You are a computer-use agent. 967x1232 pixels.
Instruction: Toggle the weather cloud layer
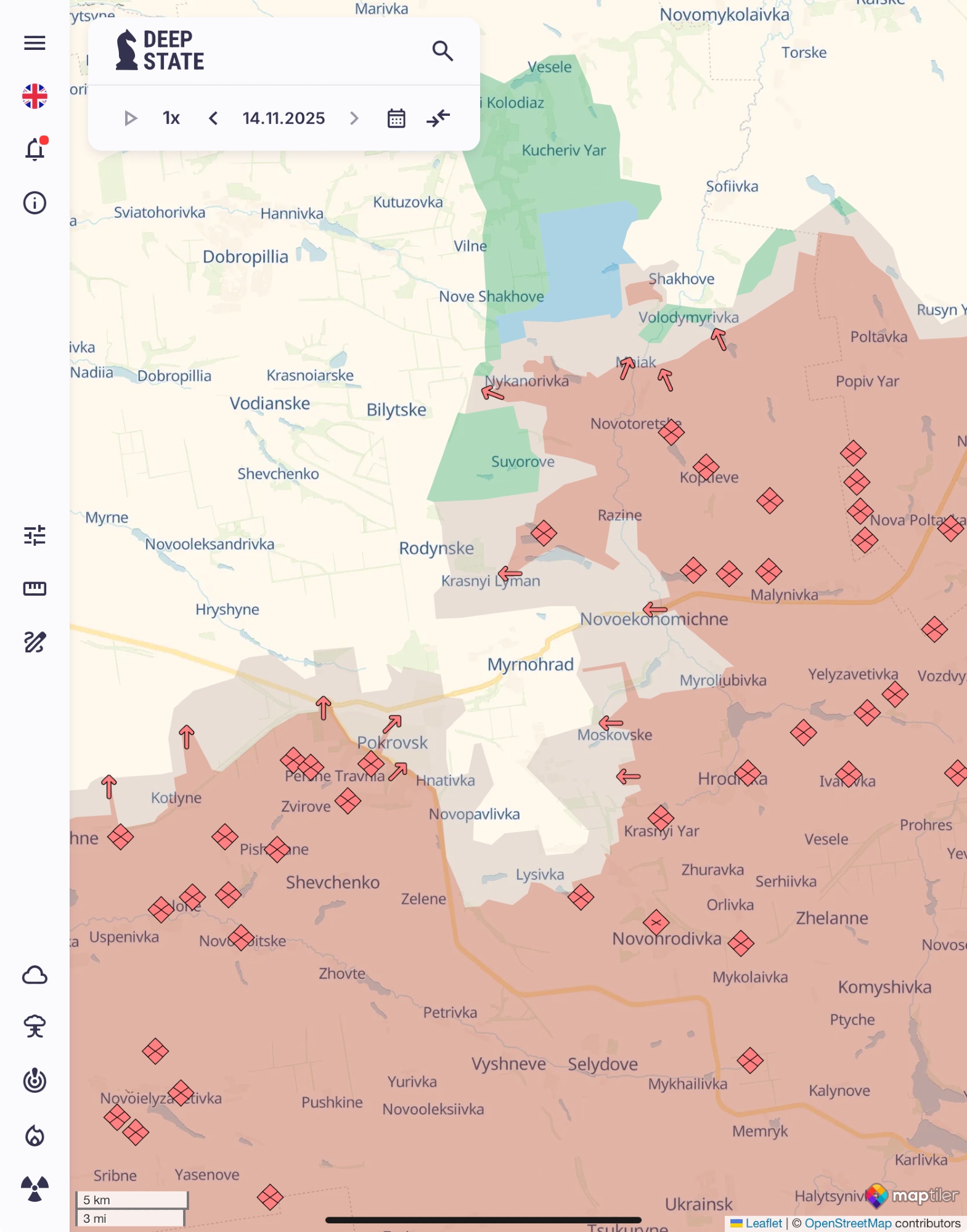point(35,975)
